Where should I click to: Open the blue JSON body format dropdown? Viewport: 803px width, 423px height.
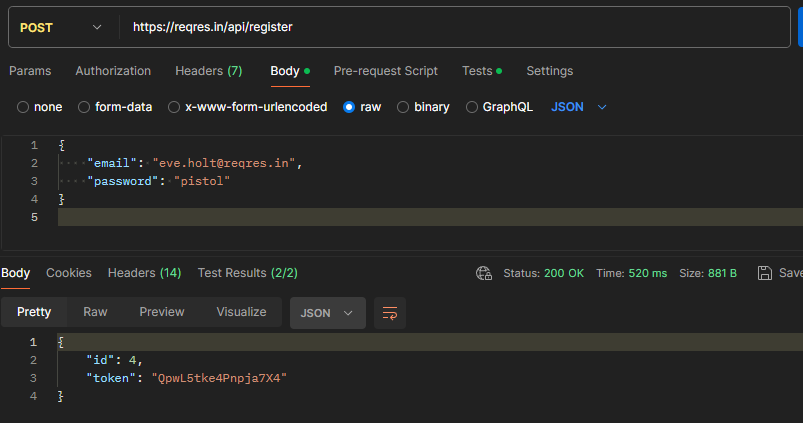579,107
